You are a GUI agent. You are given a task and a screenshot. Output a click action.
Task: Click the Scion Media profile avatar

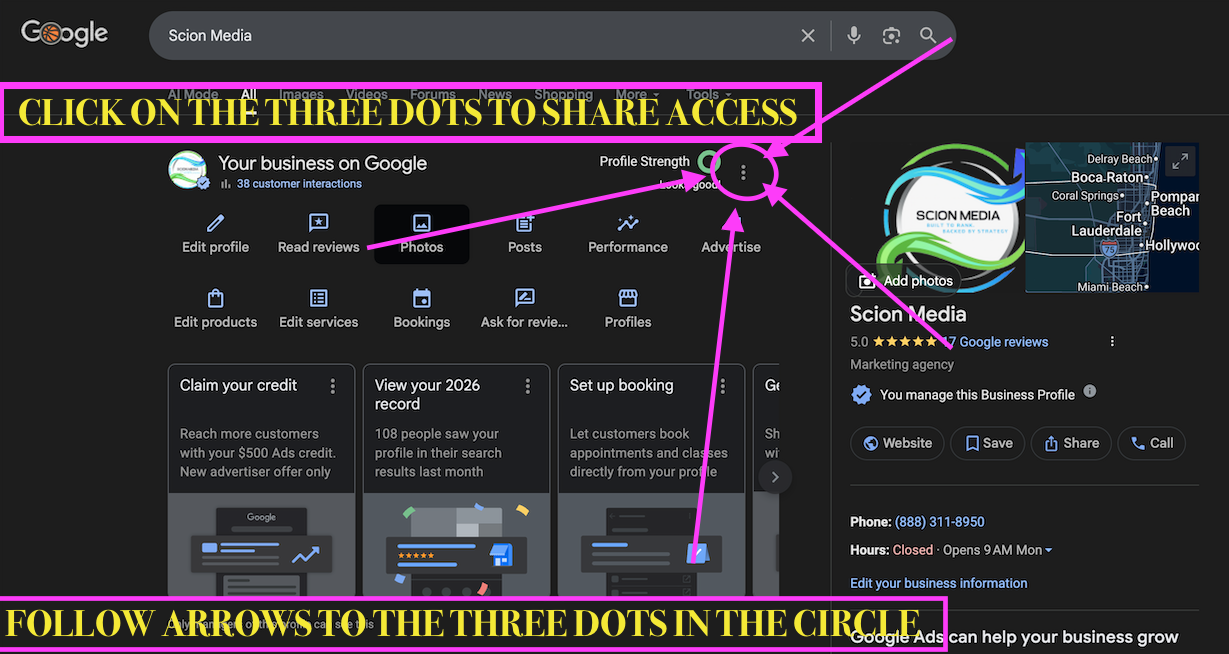188,170
